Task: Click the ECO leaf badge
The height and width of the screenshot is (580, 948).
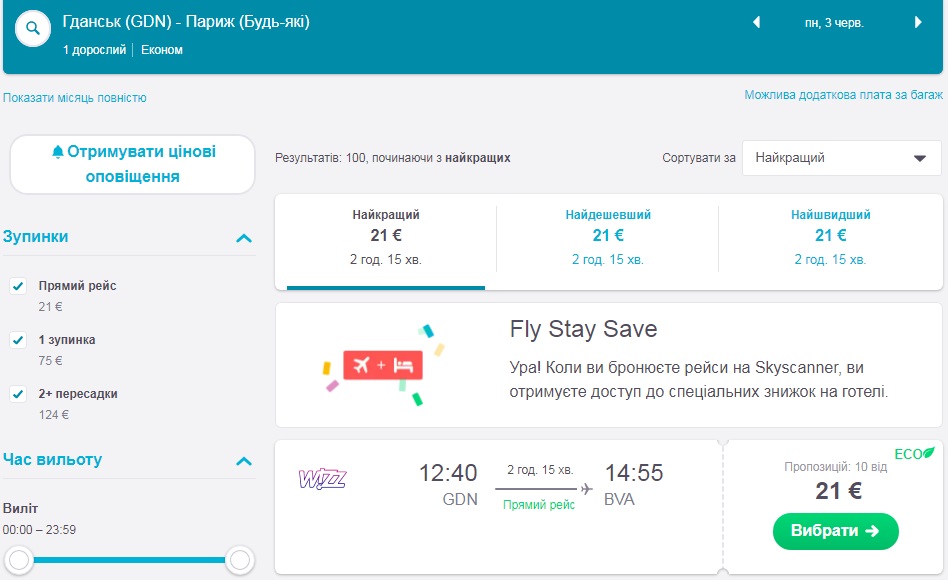Action: (914, 454)
